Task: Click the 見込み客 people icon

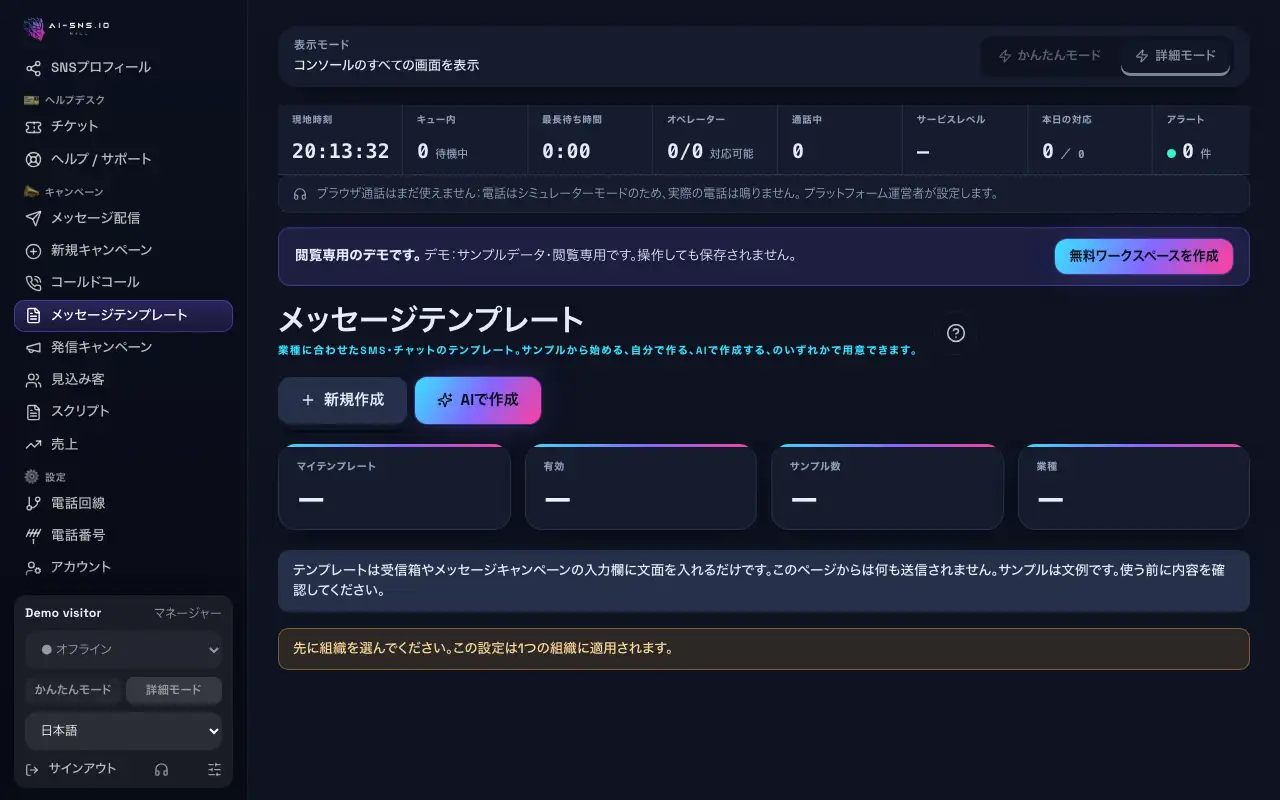Action: pos(33,380)
